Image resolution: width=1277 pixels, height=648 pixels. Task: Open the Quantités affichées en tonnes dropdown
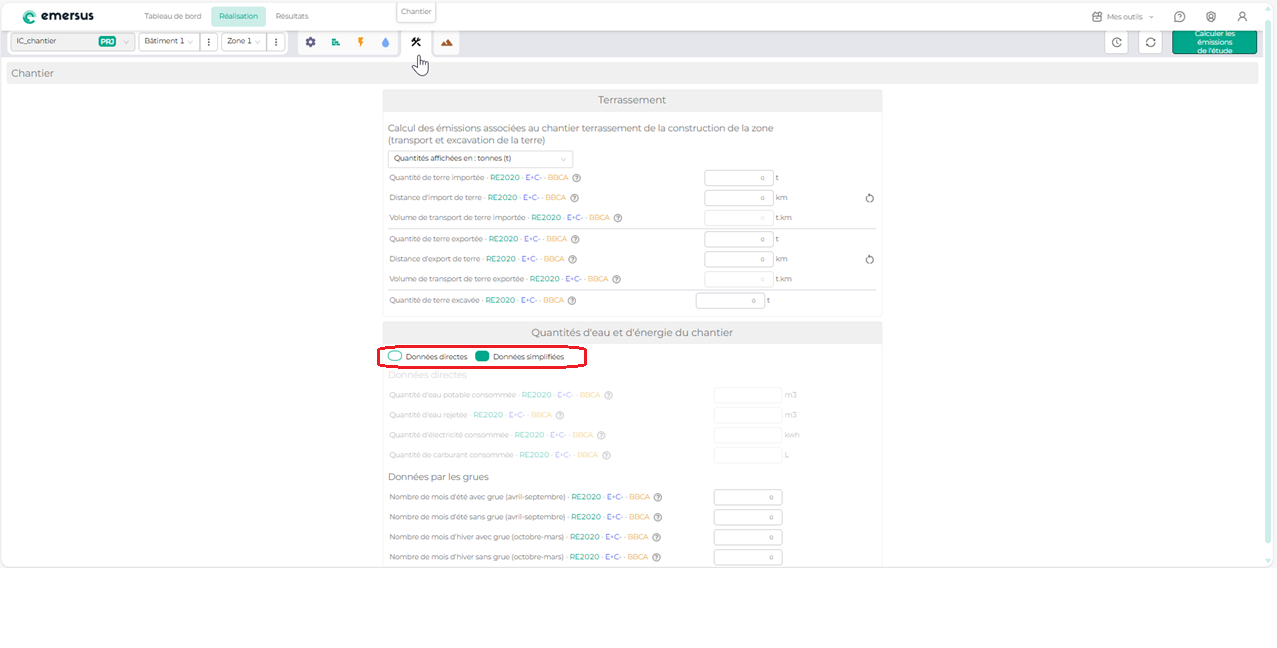click(x=480, y=158)
